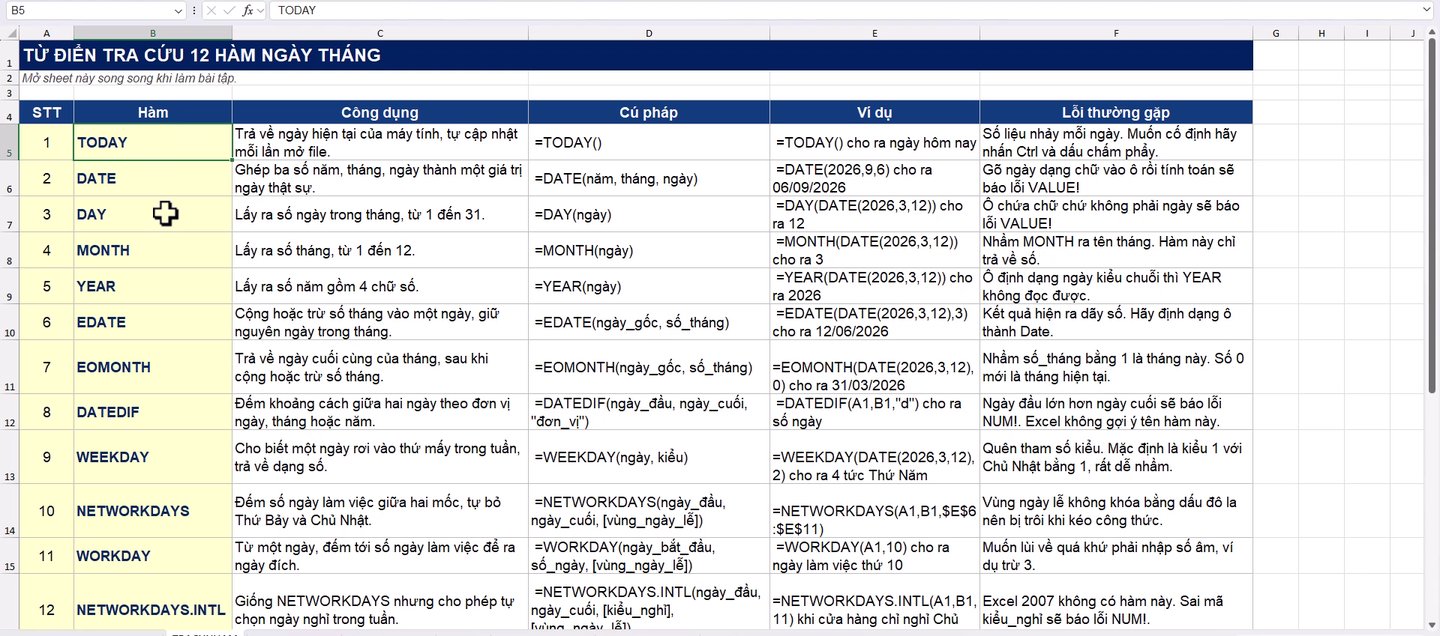Image resolution: width=1440 pixels, height=636 pixels.
Task: Click the Insert Function fx icon
Action: (x=248, y=10)
